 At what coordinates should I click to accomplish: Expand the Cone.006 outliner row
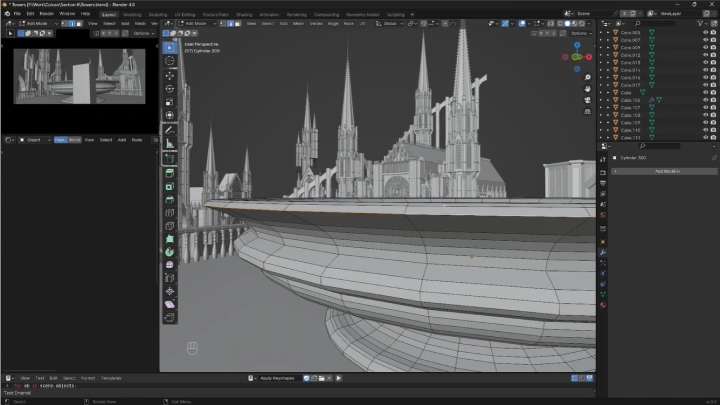(608, 33)
